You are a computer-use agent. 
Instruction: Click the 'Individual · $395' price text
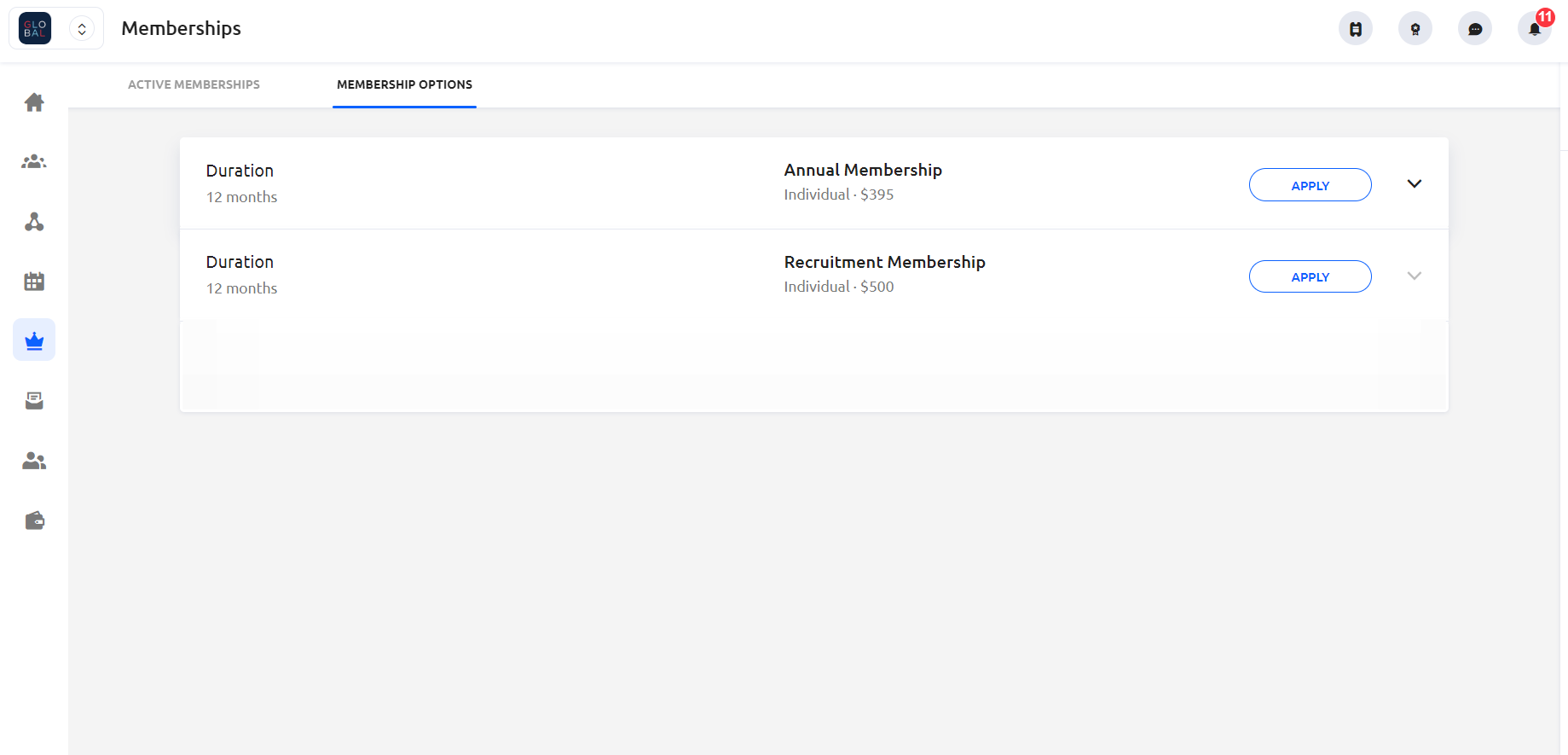[839, 195]
